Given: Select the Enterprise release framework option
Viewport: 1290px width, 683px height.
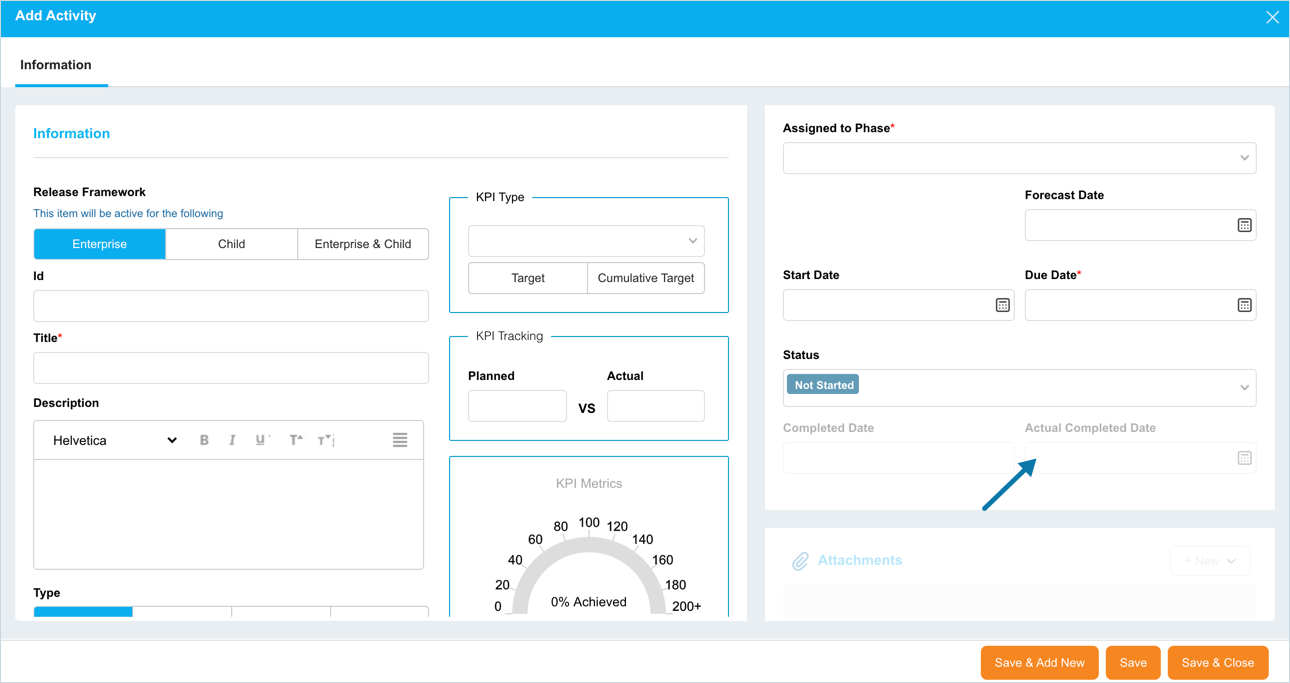Looking at the screenshot, I should click(100, 244).
